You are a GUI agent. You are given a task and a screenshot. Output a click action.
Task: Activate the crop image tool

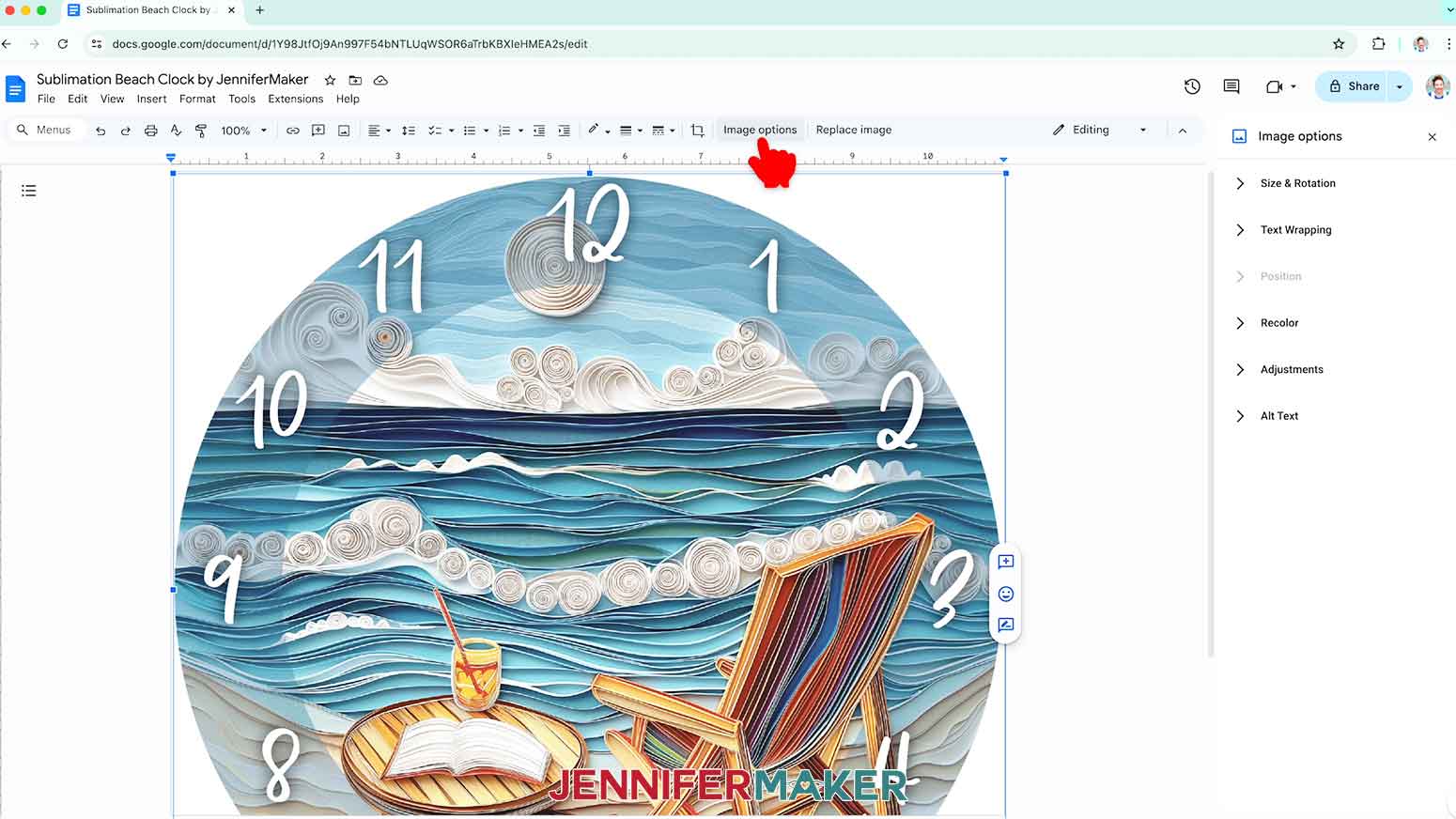[697, 131]
